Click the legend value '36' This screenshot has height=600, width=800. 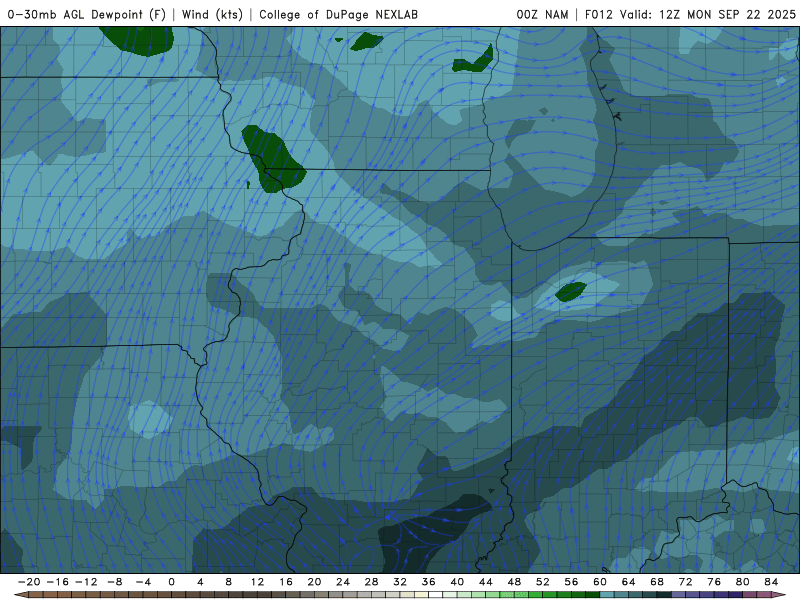coord(429,582)
